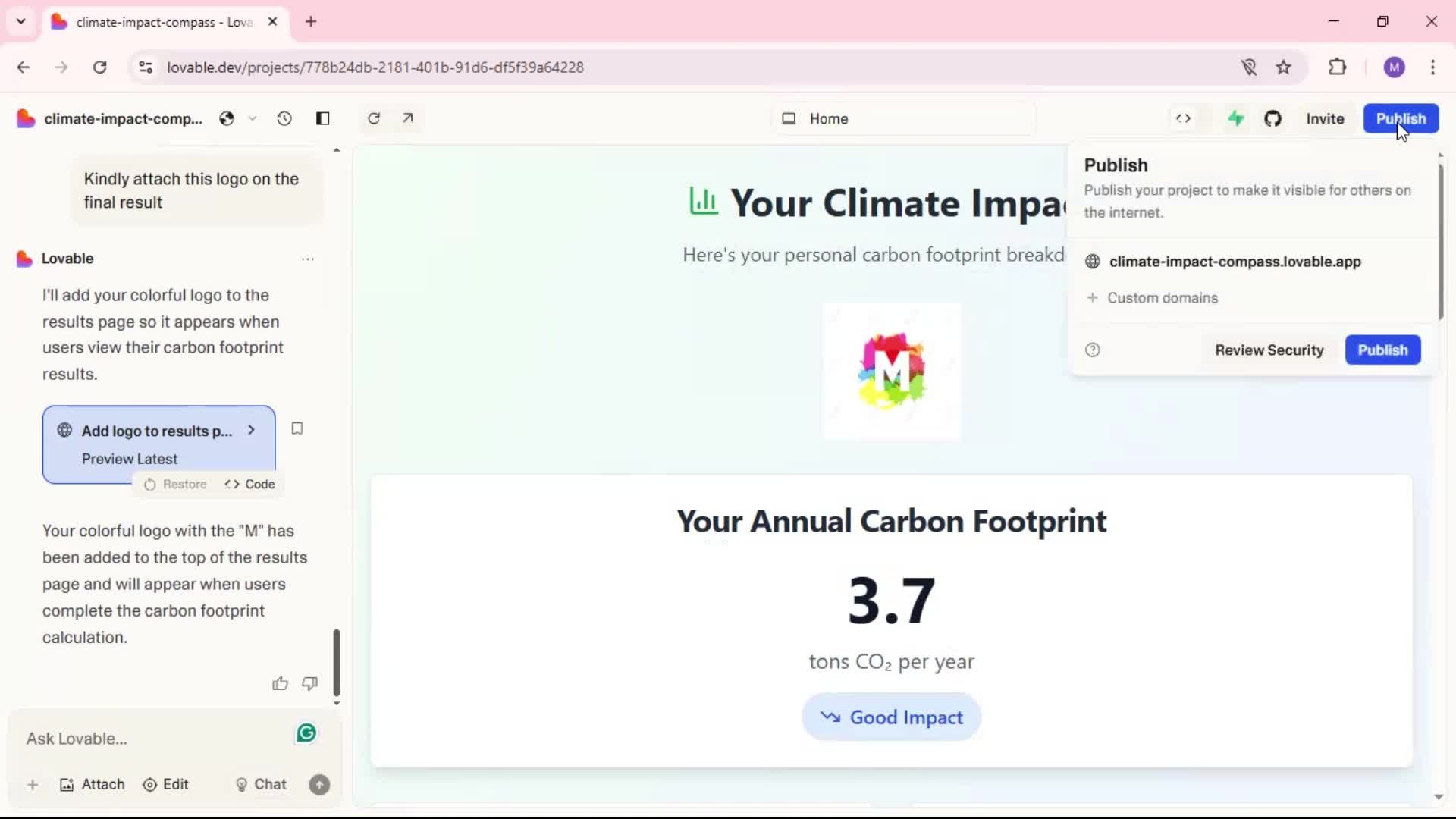Reload the preview with refresh icon

(374, 118)
